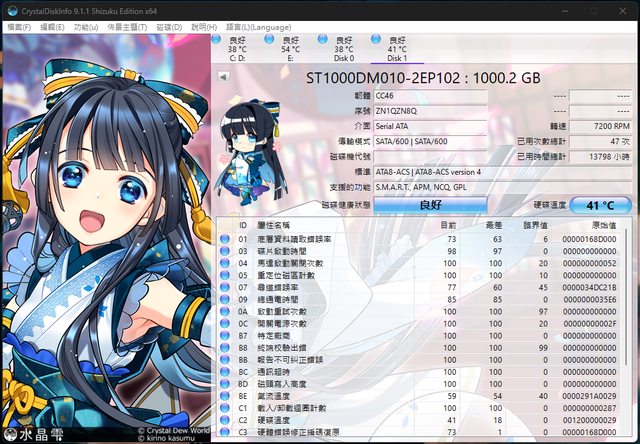Click the firmware field showing CC46
This screenshot has width=640, height=444.
coord(431,96)
